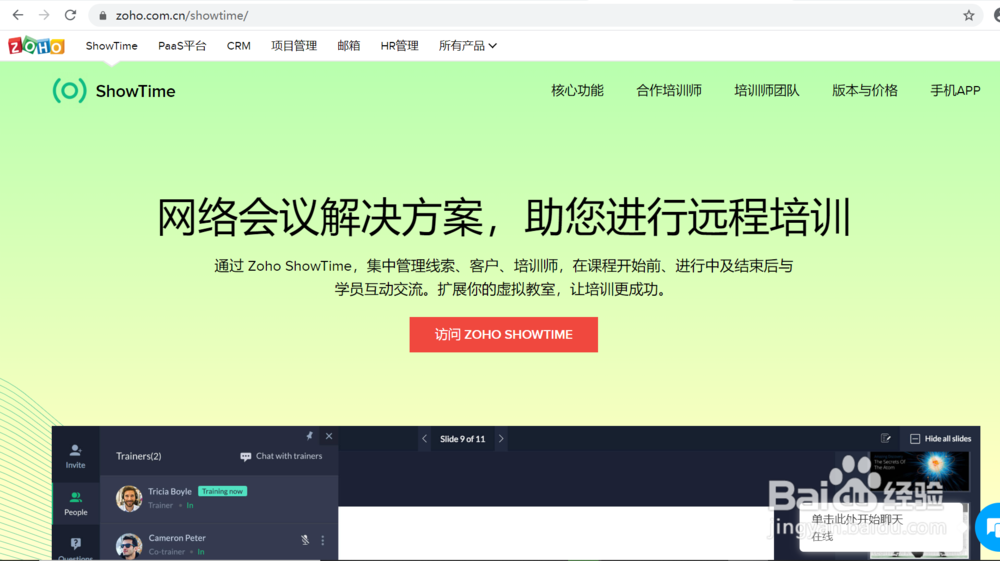Open the HR管理 nav item

[399, 46]
